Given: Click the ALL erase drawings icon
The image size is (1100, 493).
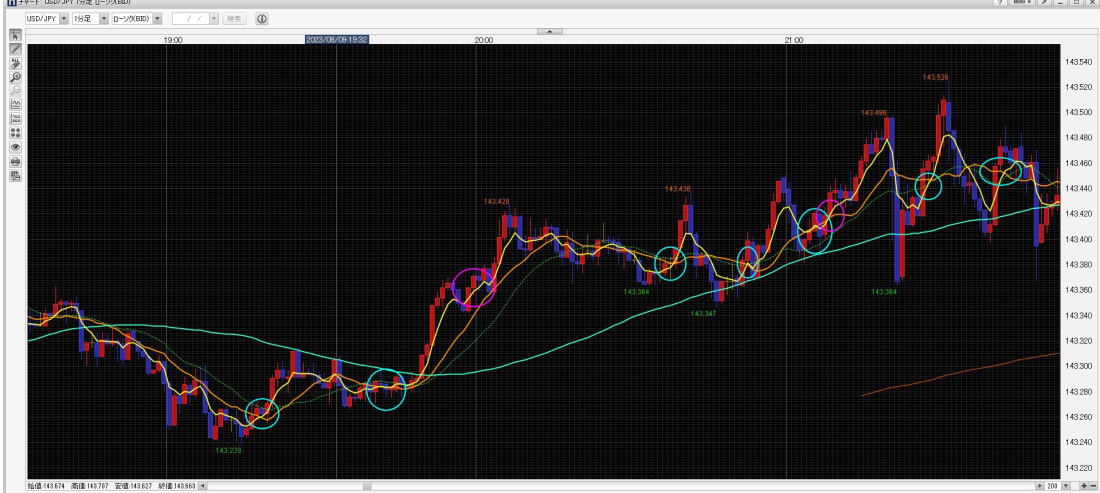Looking at the screenshot, I should 15,63.
